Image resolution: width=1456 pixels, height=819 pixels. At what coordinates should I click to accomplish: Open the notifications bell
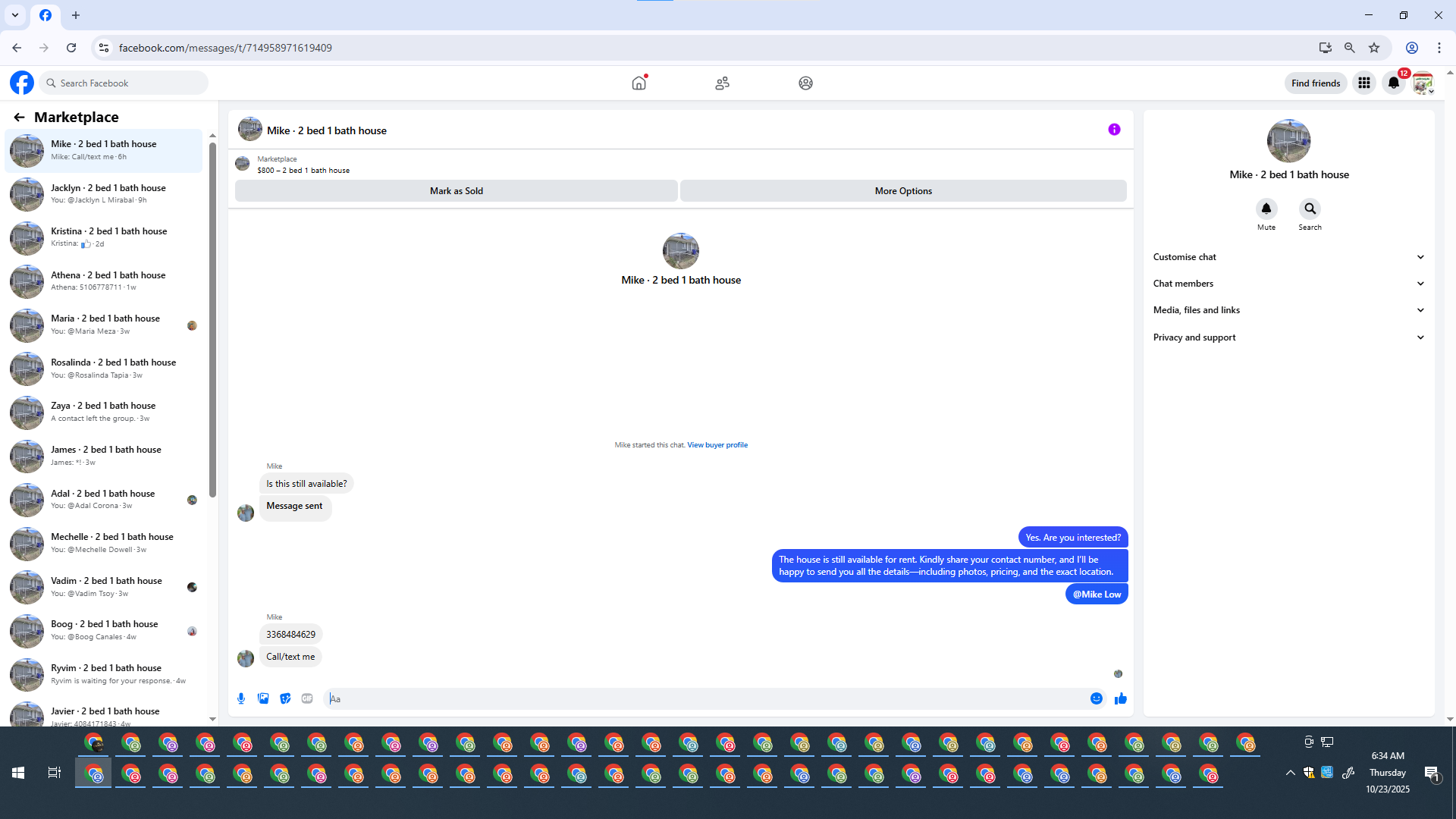point(1394,83)
